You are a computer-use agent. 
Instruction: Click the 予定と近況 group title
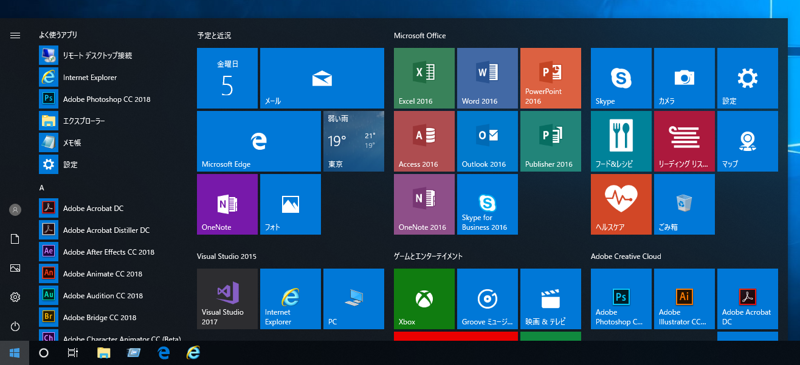pos(214,36)
